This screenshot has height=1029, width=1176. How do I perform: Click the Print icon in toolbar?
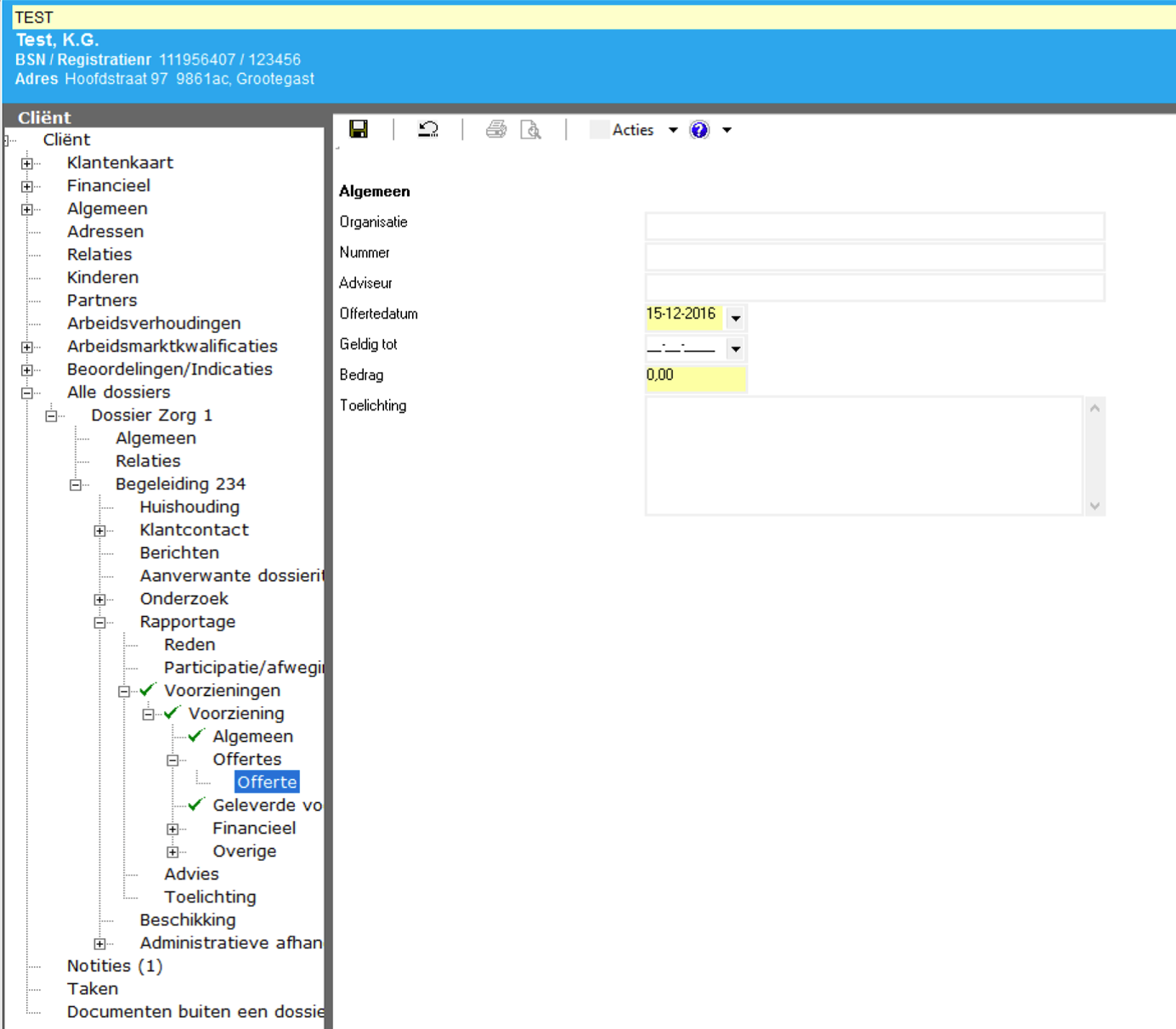pyautogui.click(x=496, y=129)
